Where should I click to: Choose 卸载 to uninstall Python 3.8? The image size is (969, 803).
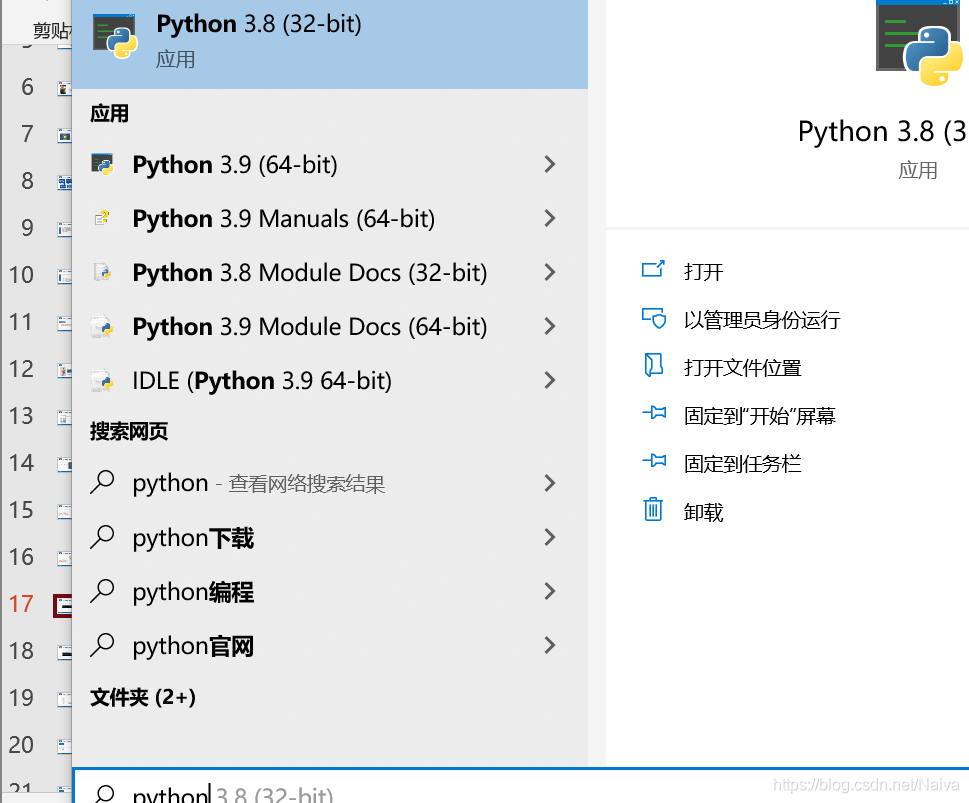pyautogui.click(x=703, y=512)
